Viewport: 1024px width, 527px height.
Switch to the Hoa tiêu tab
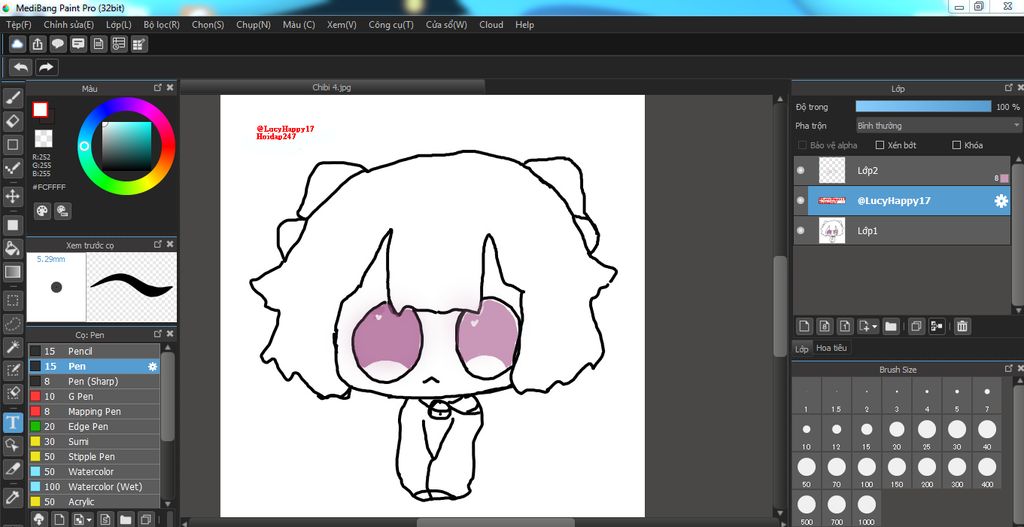click(x=831, y=348)
